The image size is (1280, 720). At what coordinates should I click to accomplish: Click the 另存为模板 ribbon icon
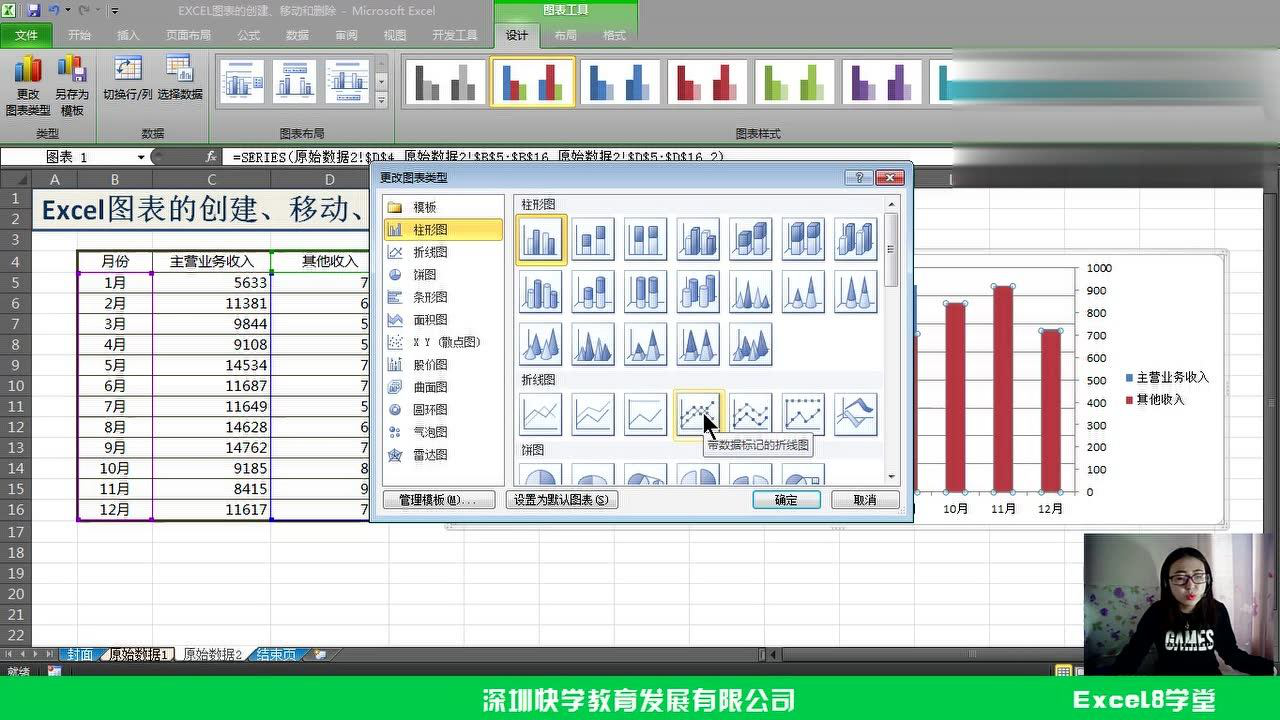pos(72,85)
